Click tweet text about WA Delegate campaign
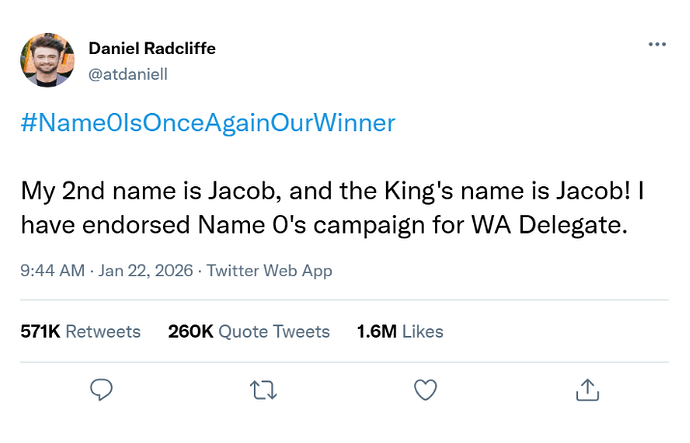The height and width of the screenshot is (443, 690). [324, 225]
